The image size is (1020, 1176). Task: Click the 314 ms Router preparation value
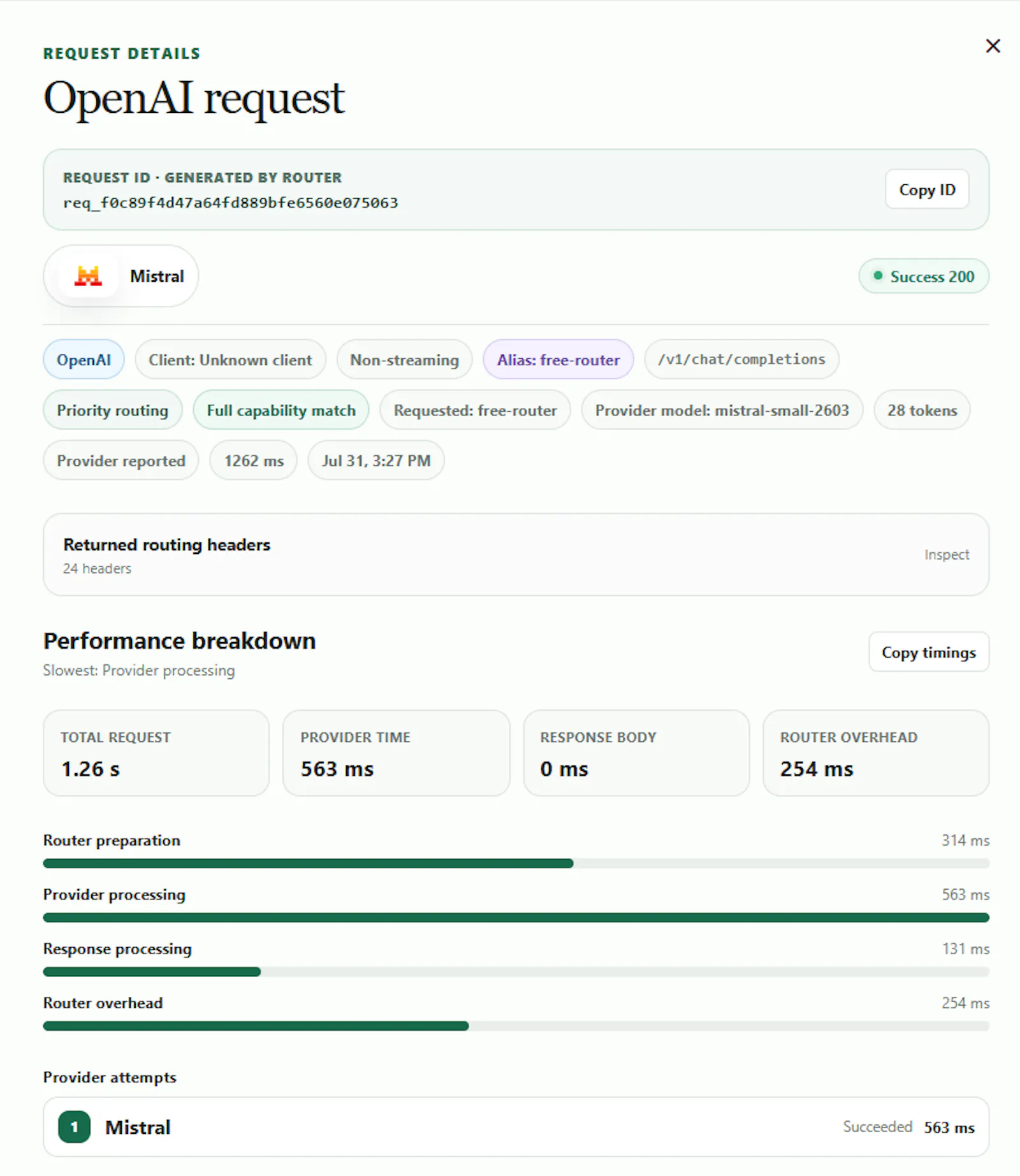pos(965,840)
